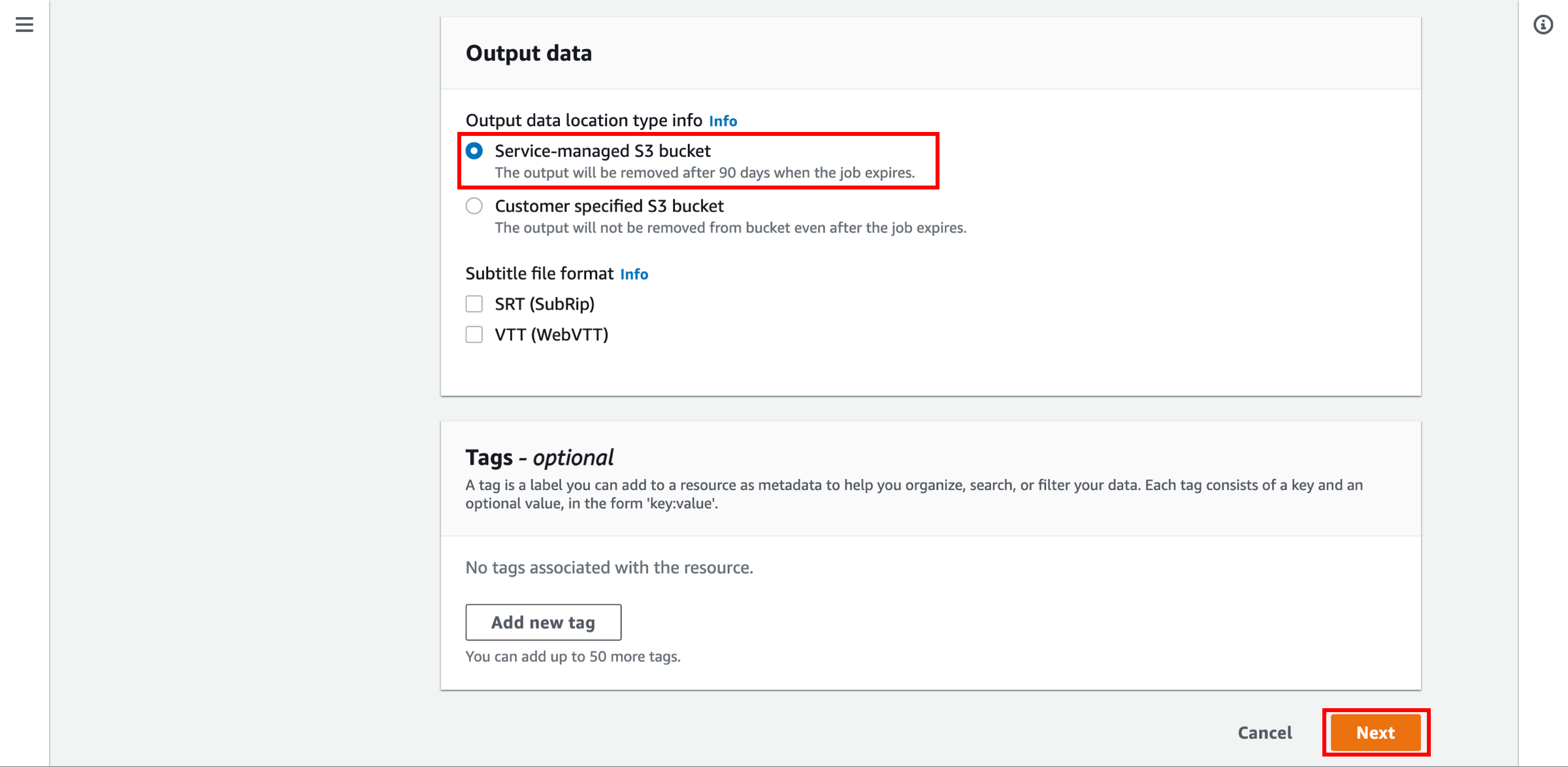
Task: Open the Info link for subtitle file format
Action: click(633, 274)
